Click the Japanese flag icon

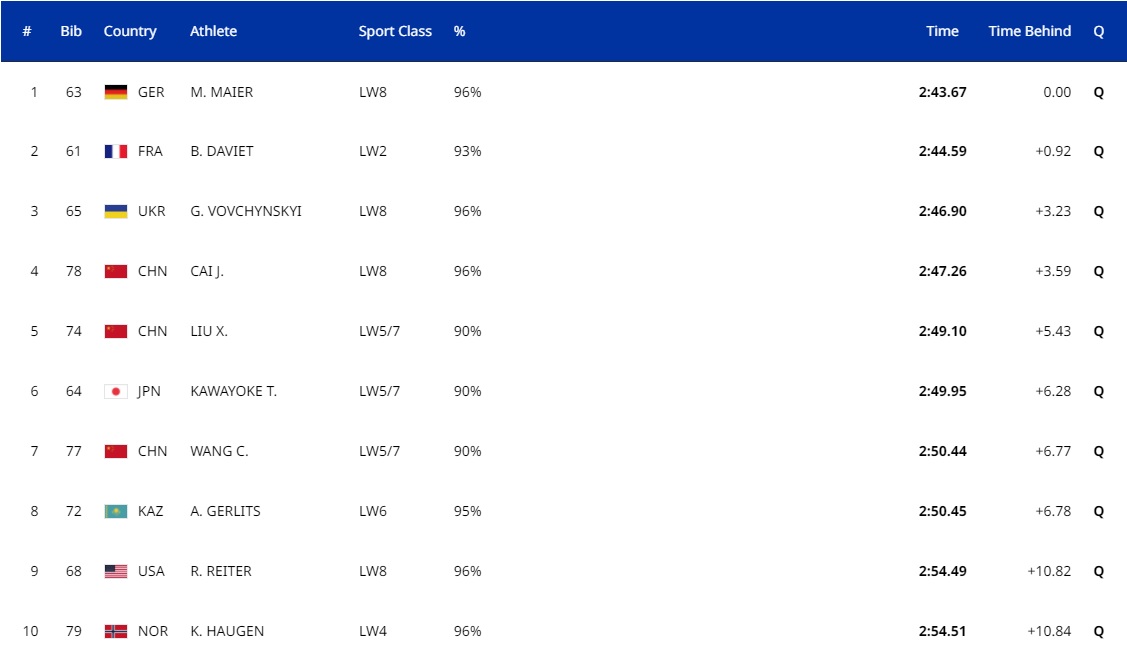(x=116, y=392)
